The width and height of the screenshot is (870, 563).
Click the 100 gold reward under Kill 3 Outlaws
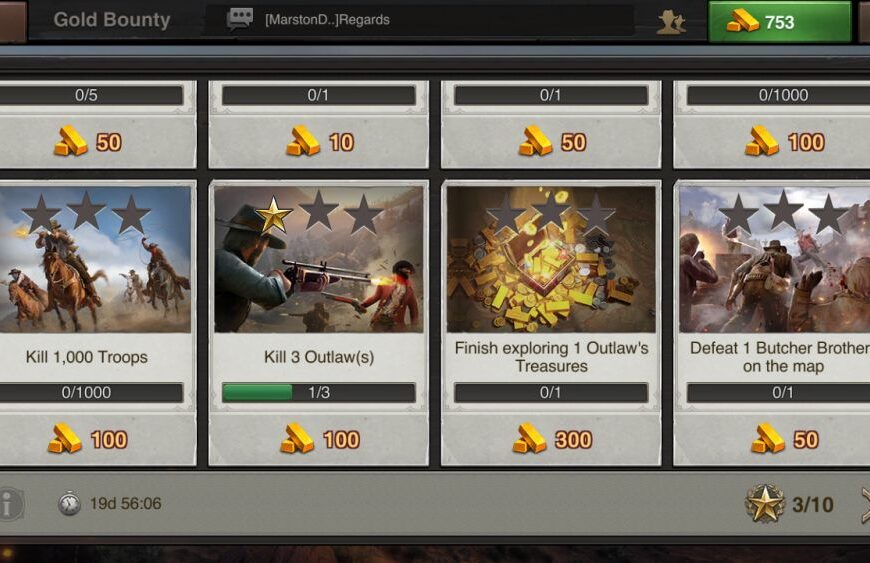pos(320,439)
